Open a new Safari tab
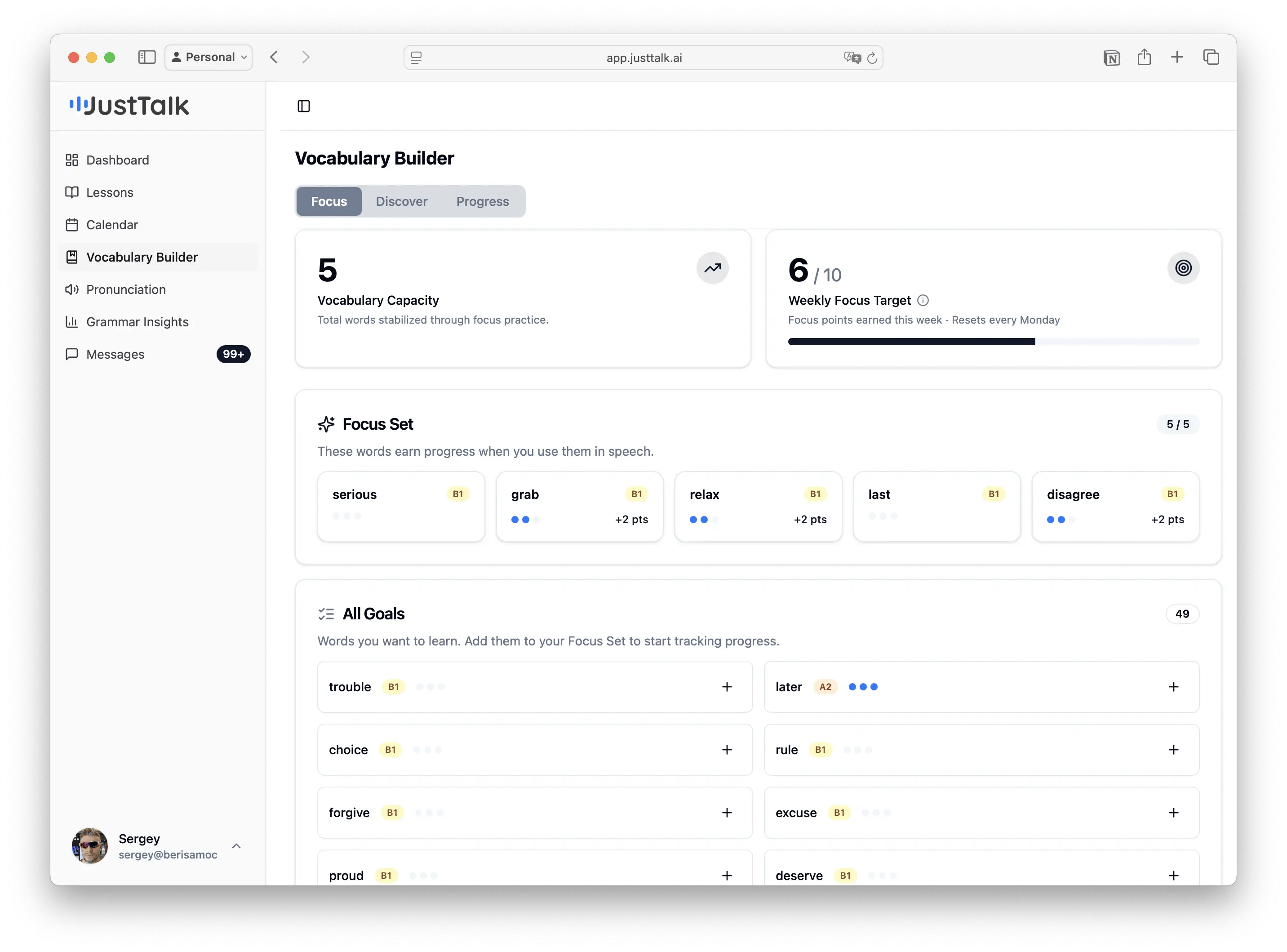Image resolution: width=1287 pixels, height=952 pixels. pos(1176,57)
